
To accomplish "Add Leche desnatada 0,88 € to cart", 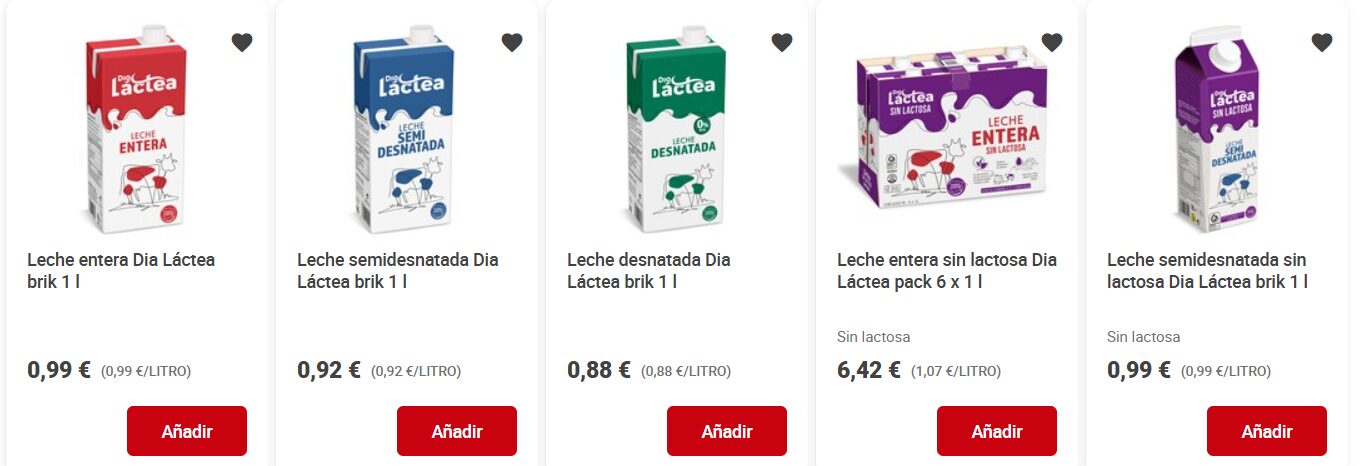I will coord(727,431).
